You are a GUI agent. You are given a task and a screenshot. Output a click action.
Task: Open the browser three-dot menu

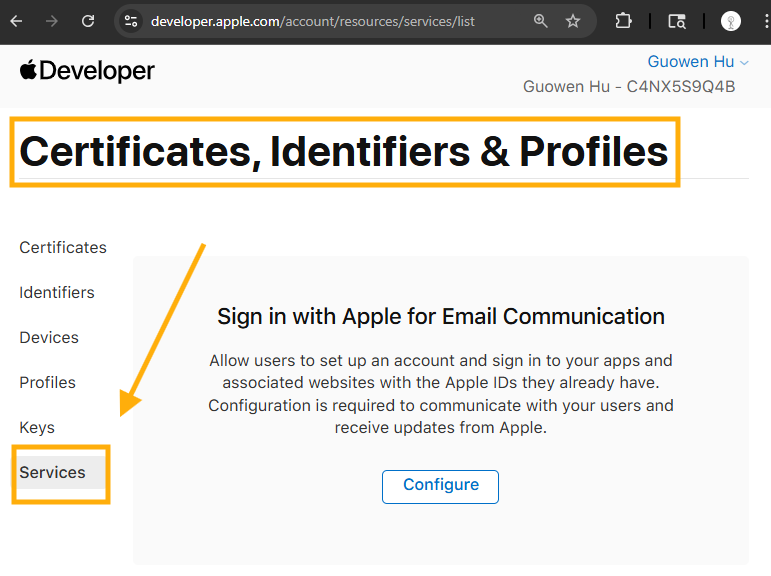(764, 21)
